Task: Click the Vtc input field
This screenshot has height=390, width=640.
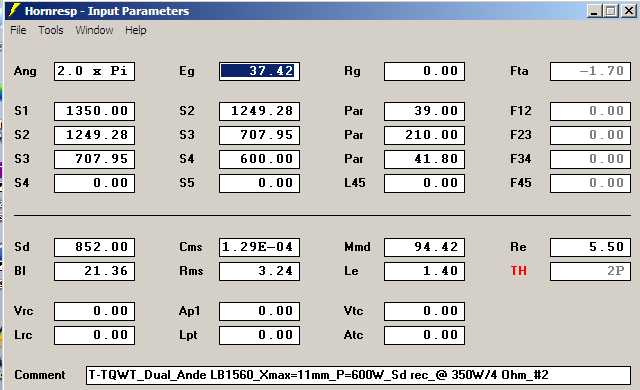Action: pyautogui.click(x=424, y=311)
